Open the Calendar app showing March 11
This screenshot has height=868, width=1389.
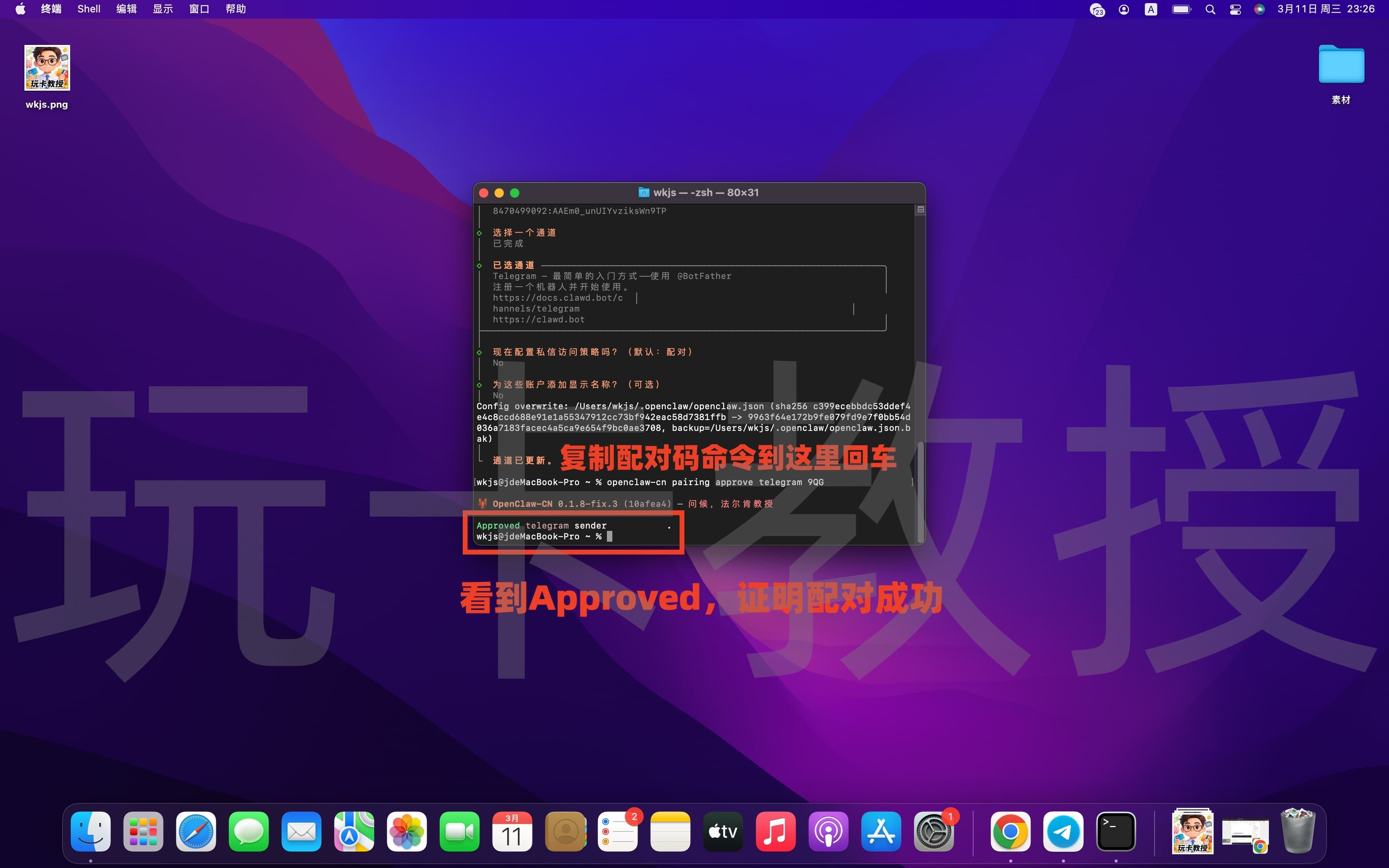tap(513, 831)
